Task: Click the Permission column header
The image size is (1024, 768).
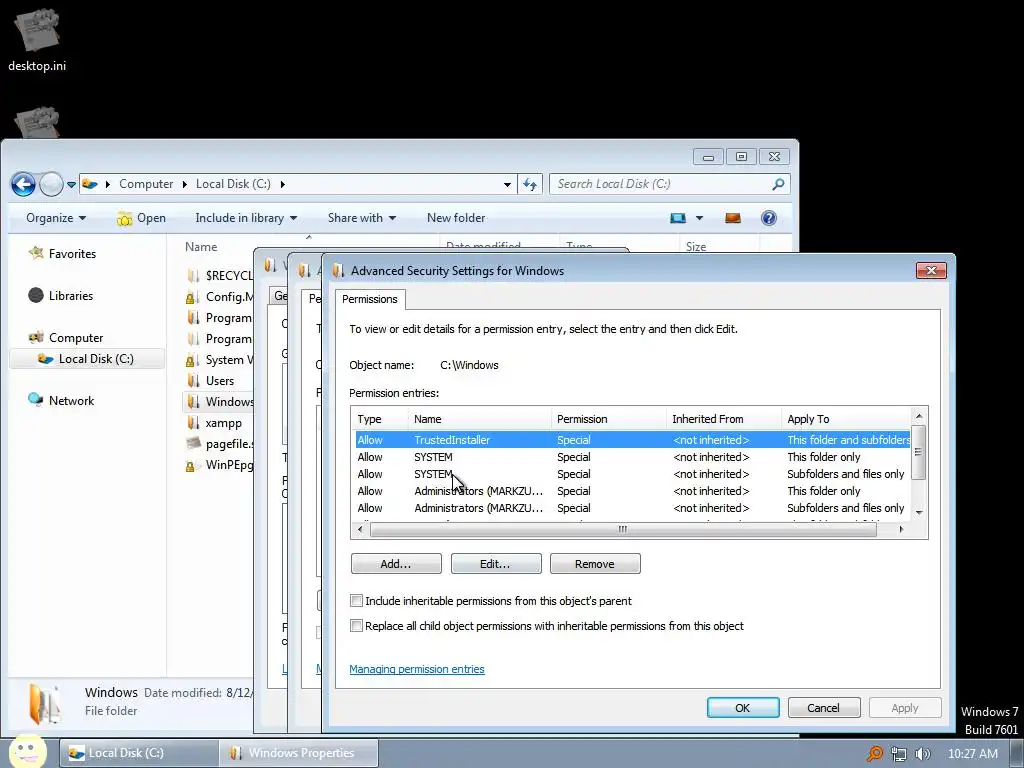Action: pyautogui.click(x=609, y=419)
